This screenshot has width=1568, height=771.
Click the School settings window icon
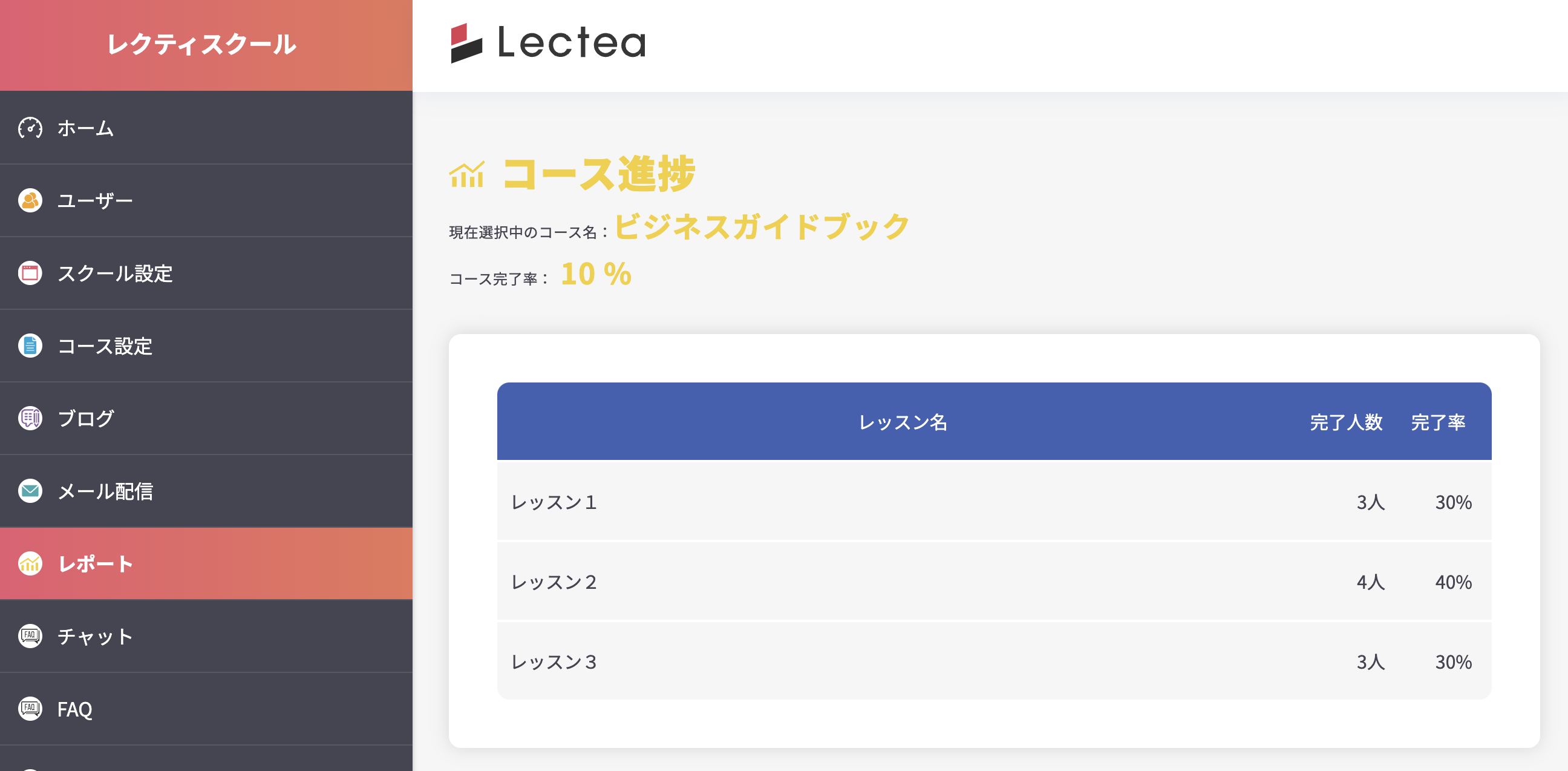[x=30, y=273]
